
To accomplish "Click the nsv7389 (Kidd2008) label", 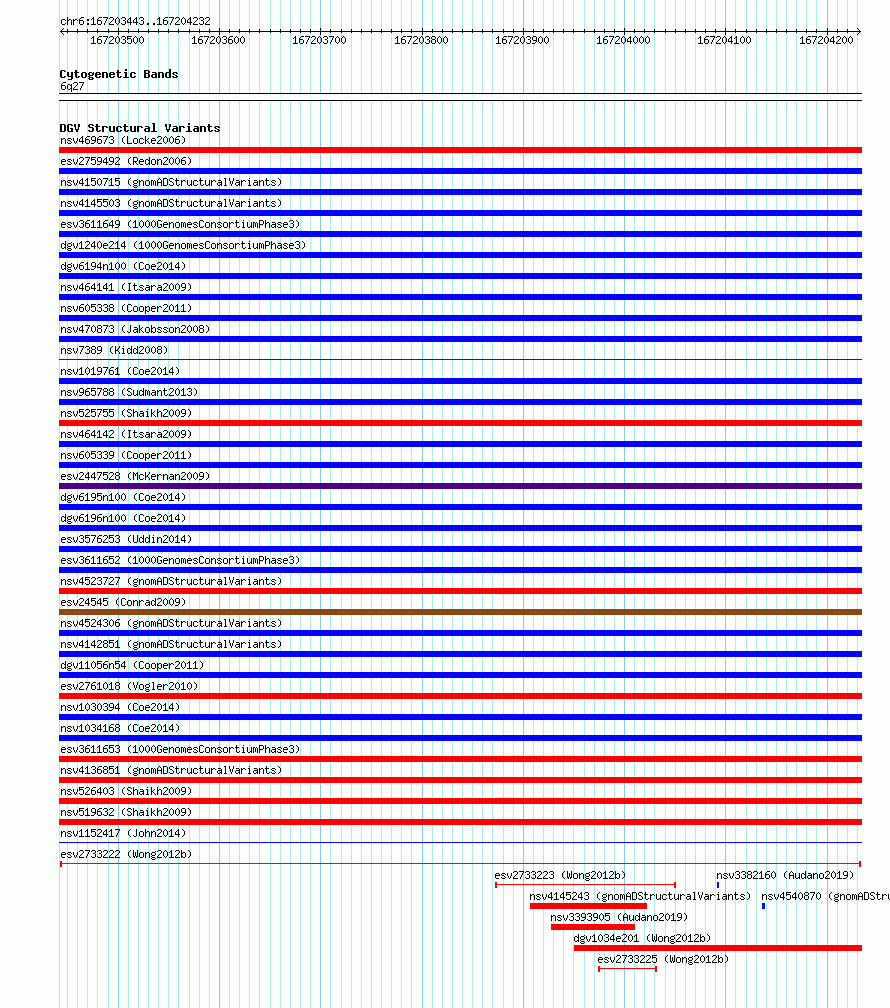I will tap(114, 350).
